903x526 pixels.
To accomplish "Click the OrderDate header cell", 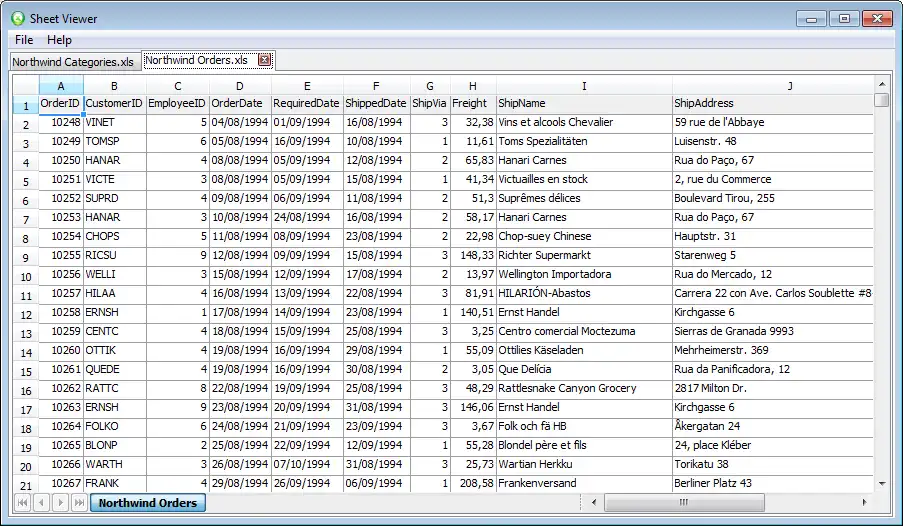I will tap(240, 103).
